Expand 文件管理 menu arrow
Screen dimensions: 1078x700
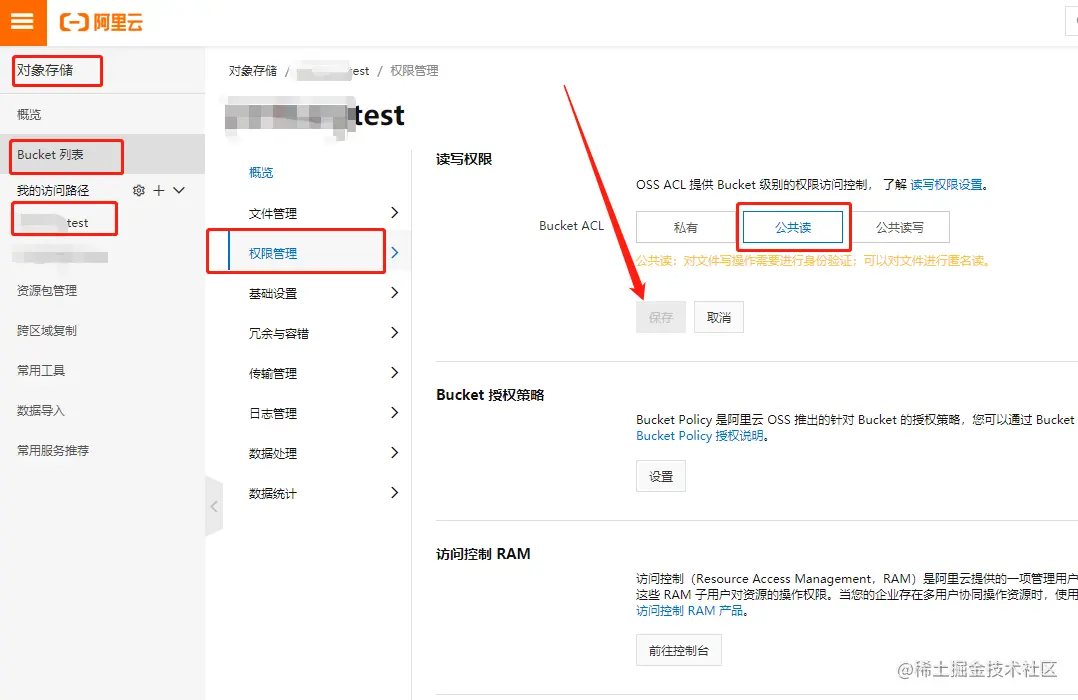tap(395, 212)
